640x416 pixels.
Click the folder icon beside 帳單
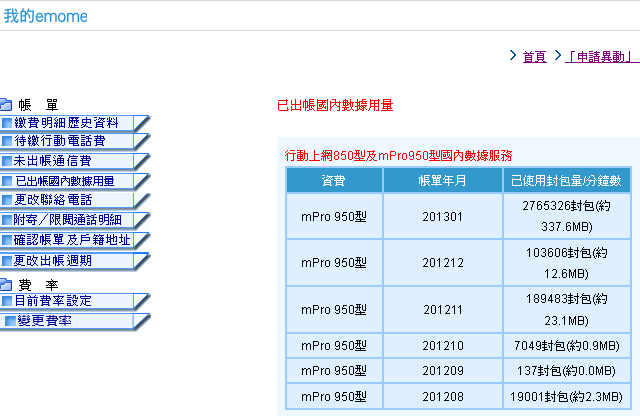(6, 105)
